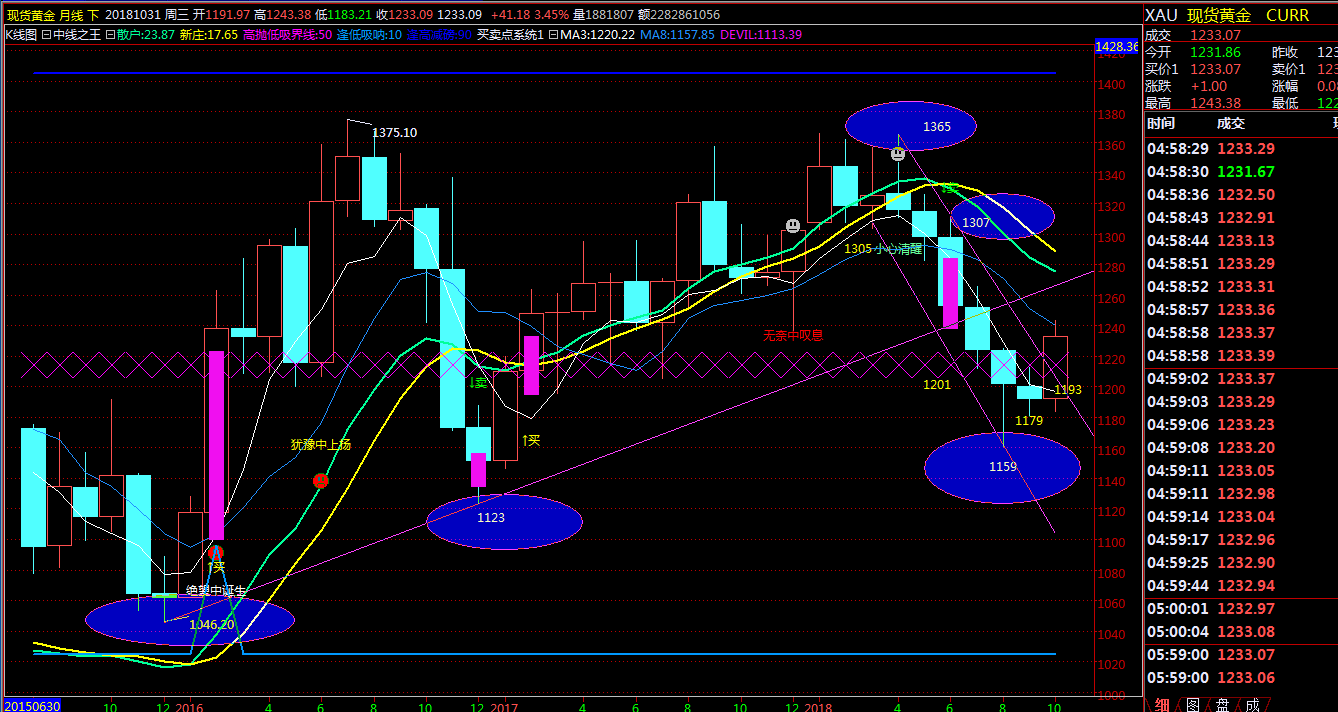
Task: Open the K线图 chart type label
Action: pos(21,35)
